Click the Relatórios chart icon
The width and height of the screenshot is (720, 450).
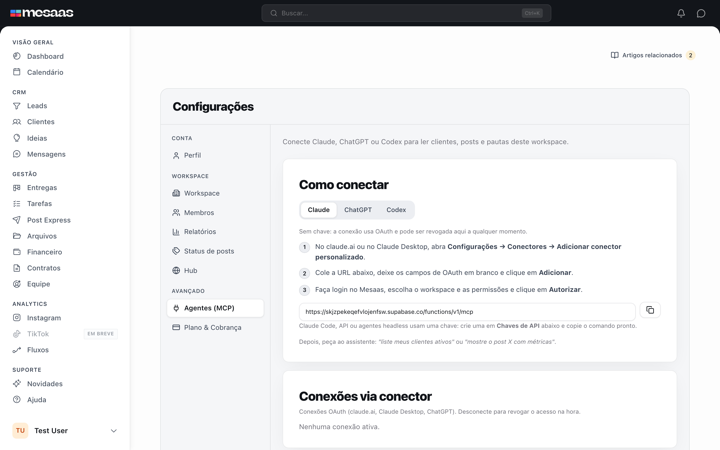point(176,232)
